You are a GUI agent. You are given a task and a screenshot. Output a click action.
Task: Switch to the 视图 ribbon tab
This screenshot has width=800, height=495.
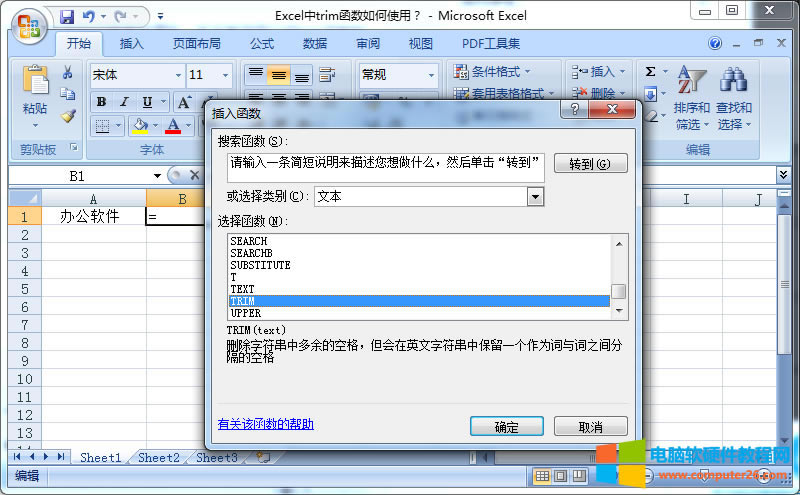420,44
